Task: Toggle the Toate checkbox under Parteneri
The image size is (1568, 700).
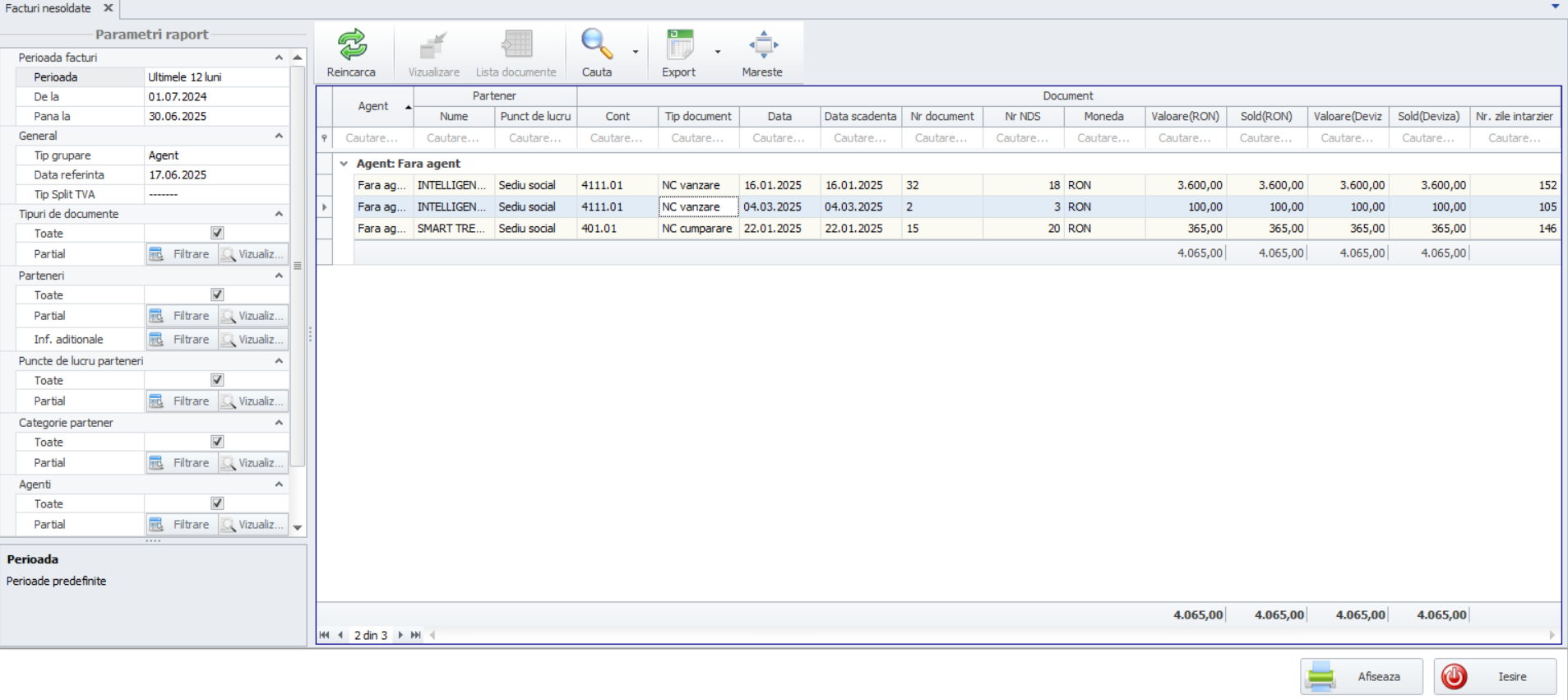Action: [x=217, y=295]
